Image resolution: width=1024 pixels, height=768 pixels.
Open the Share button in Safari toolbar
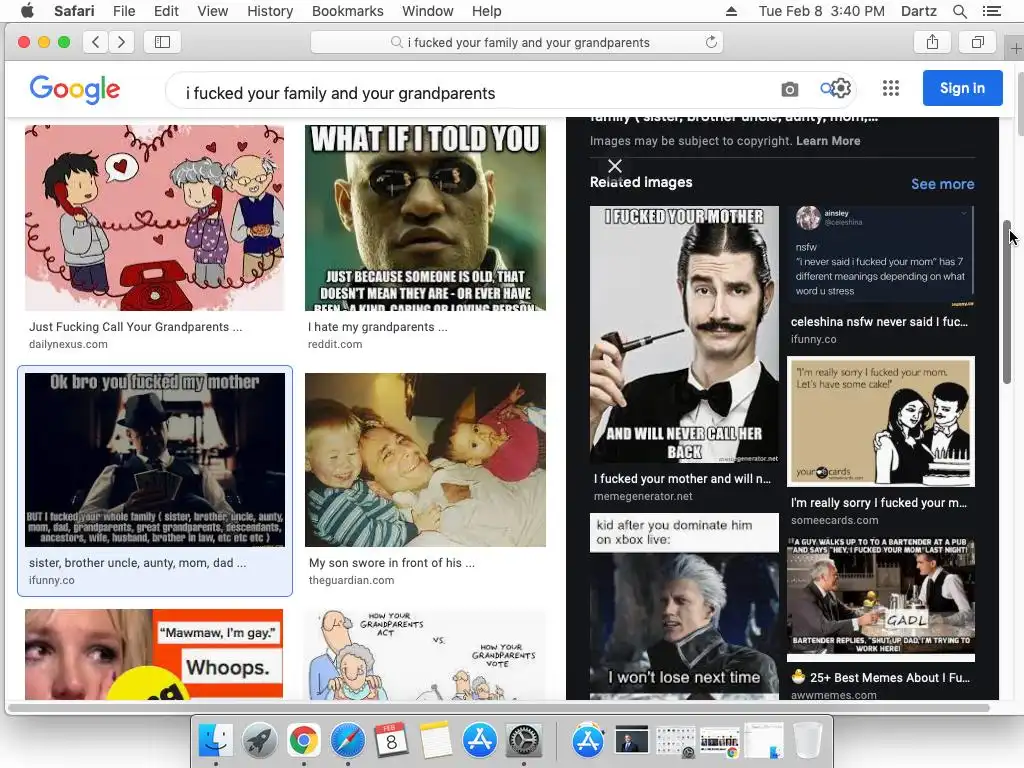pyautogui.click(x=932, y=42)
